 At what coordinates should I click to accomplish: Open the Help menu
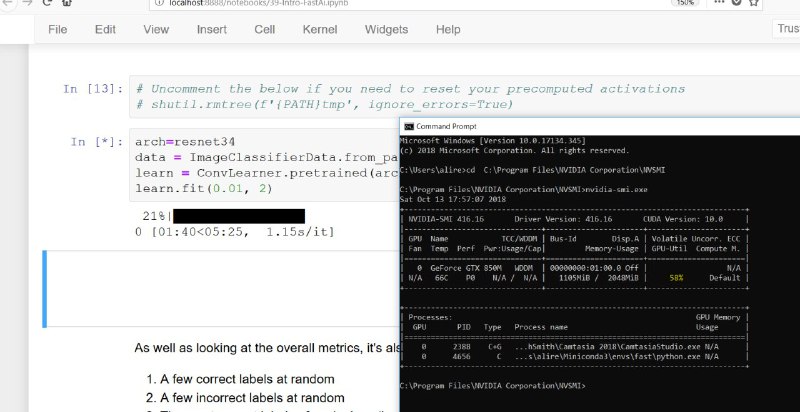(x=448, y=30)
